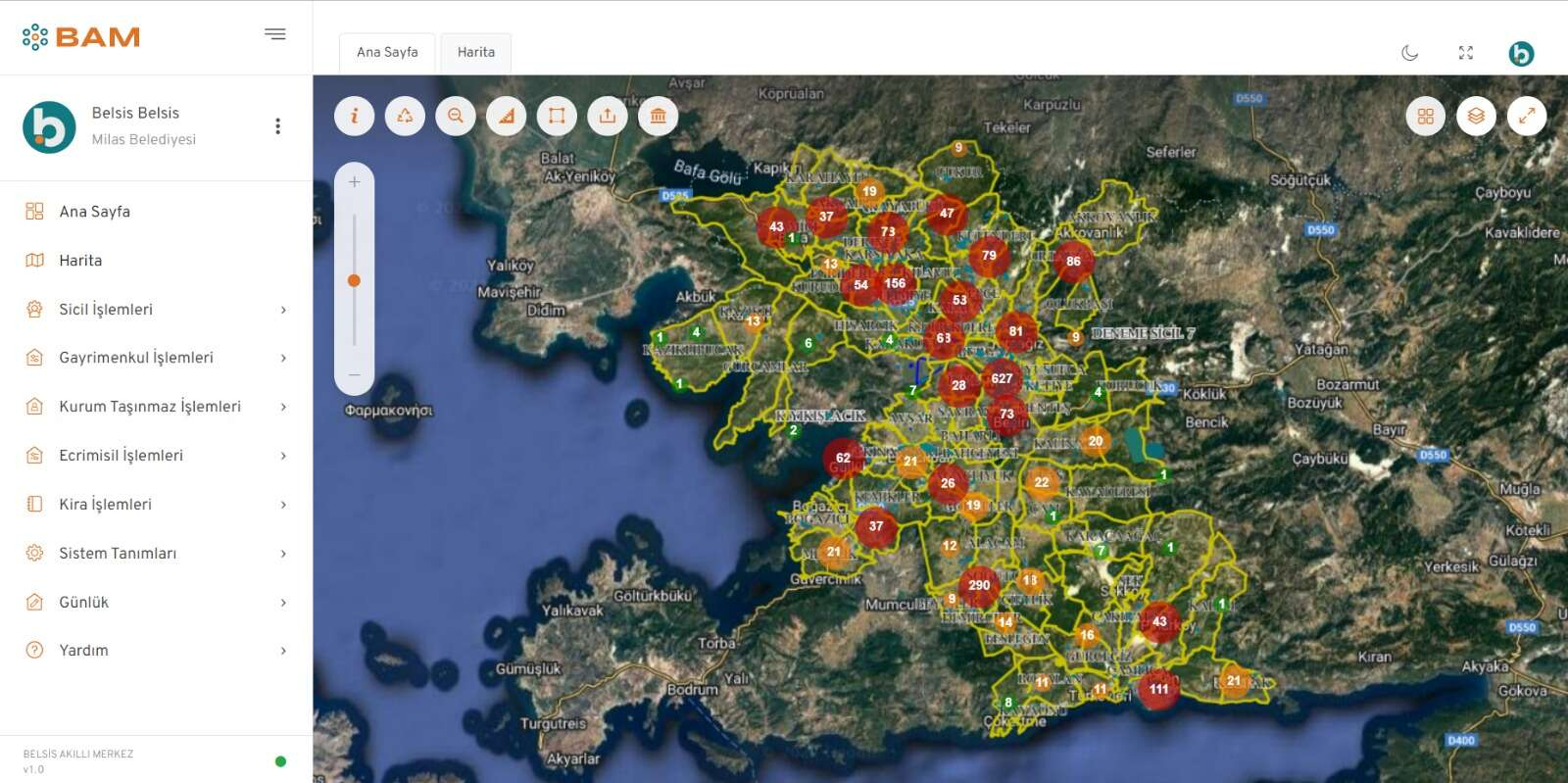This screenshot has height=783, width=1568.
Task: Activate the measure ruler triangle tool
Action: coord(506,116)
